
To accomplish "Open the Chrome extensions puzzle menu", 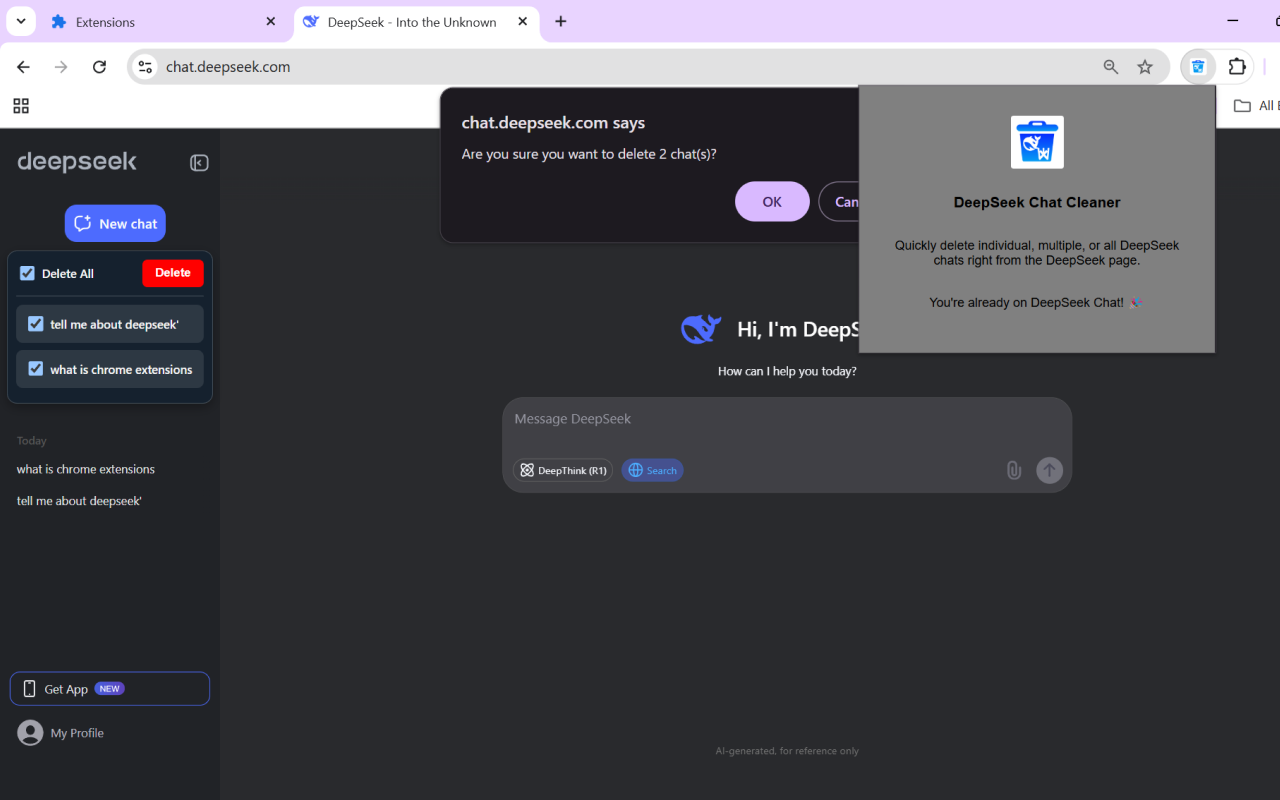I will click(1237, 67).
